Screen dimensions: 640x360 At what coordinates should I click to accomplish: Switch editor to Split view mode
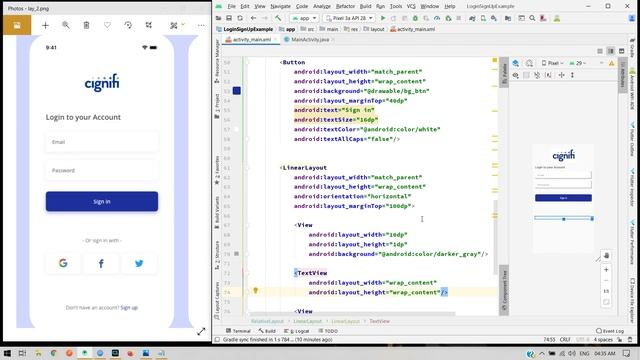click(611, 51)
